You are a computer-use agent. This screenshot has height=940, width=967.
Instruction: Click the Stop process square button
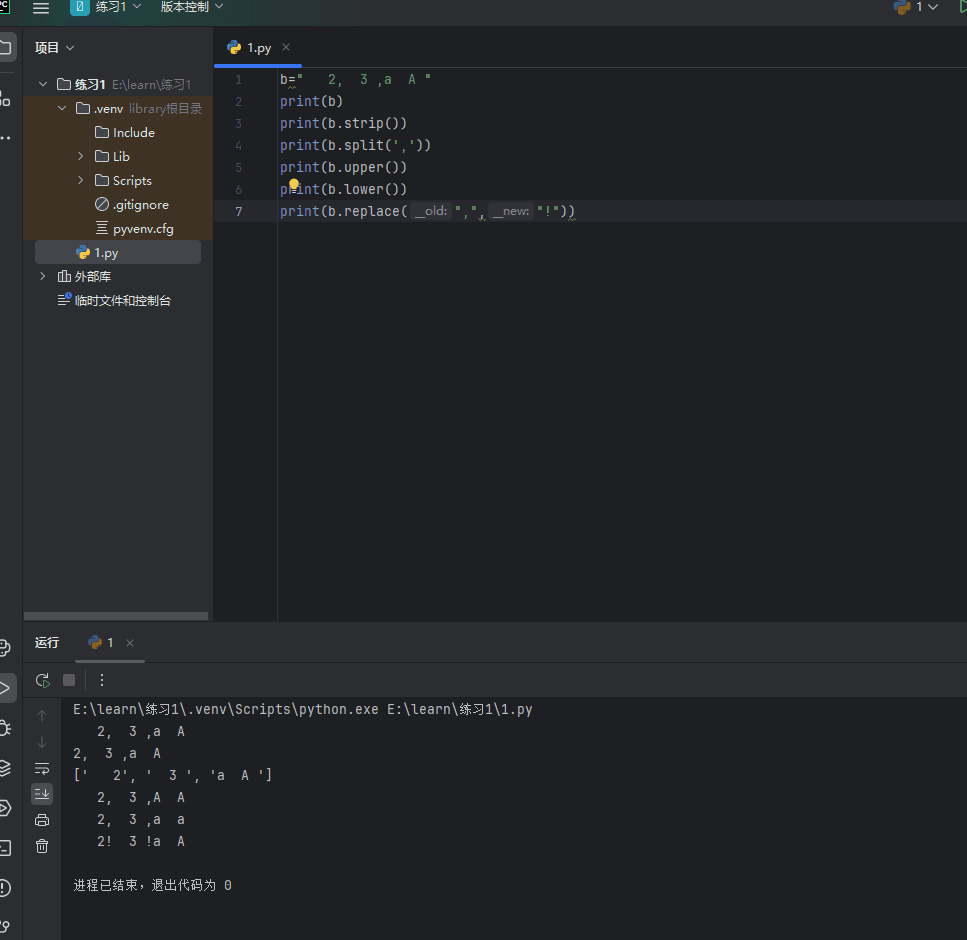pos(69,680)
